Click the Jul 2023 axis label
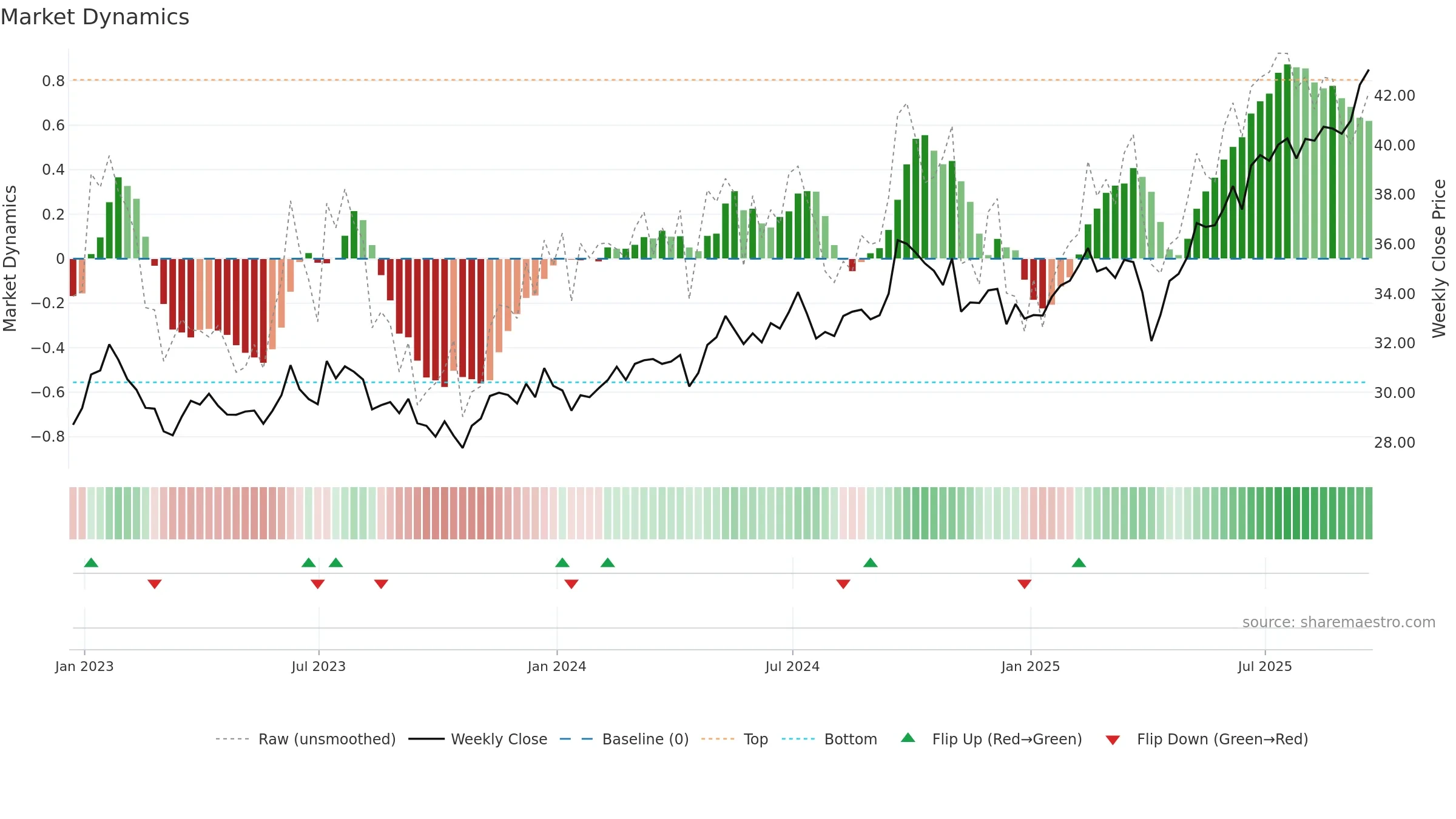This screenshot has height=819, width=1456. click(x=318, y=666)
